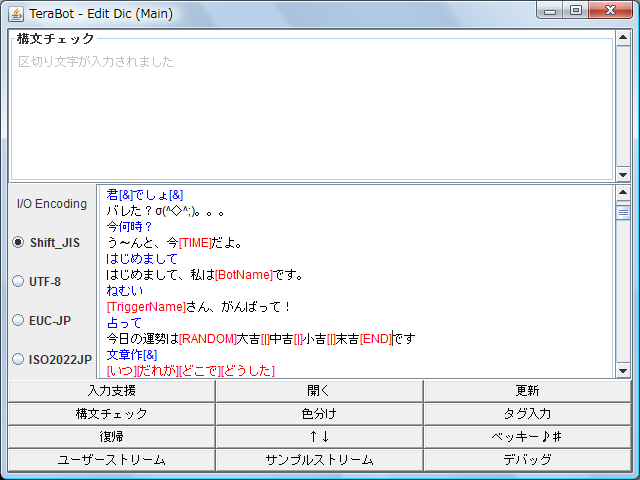
Task: Click the 復帰 button
Action: tap(111, 437)
